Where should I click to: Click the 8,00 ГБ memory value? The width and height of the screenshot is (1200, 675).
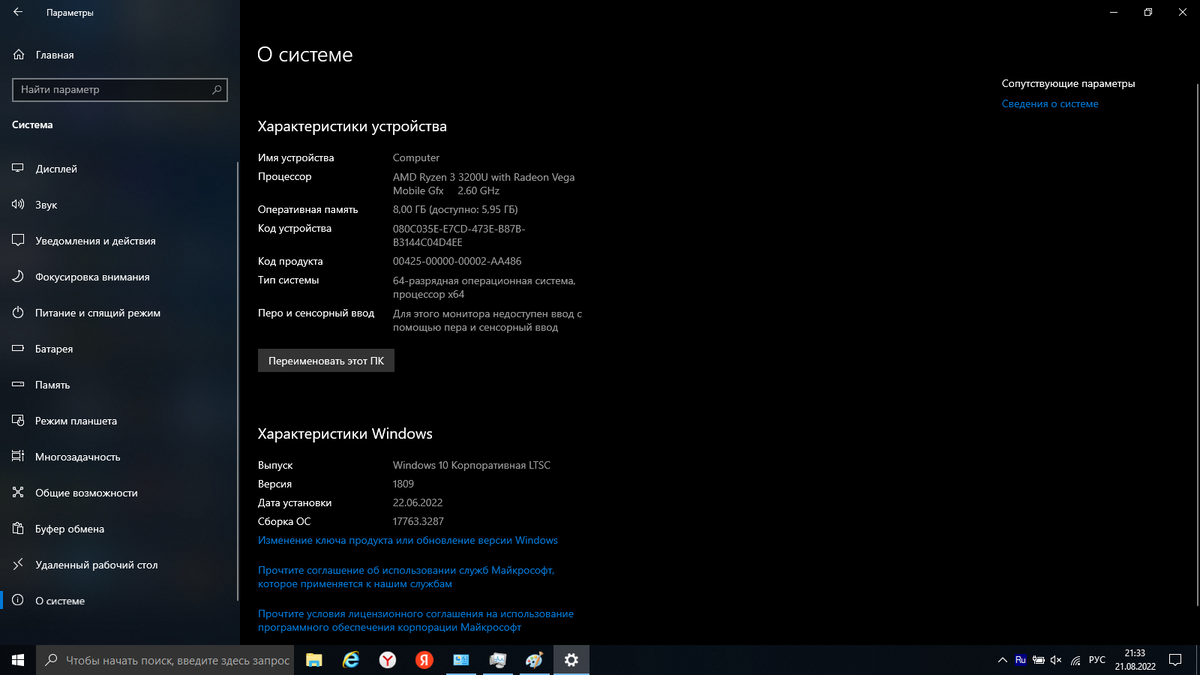point(455,210)
